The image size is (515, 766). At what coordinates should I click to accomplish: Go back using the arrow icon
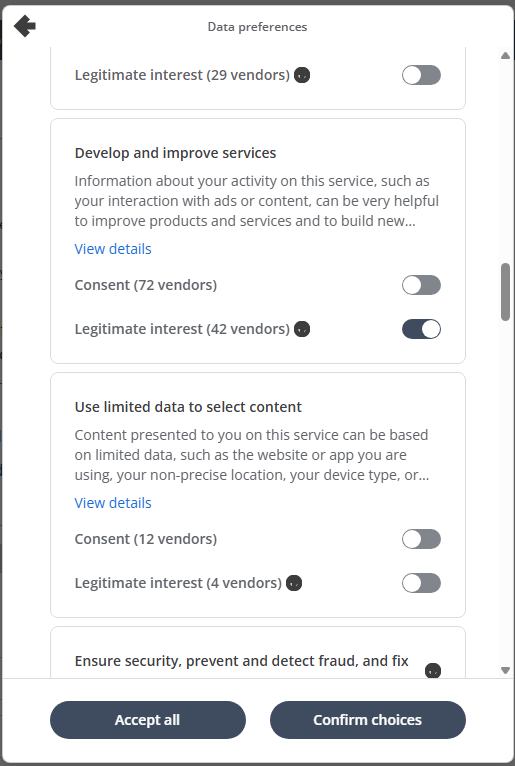coord(24,25)
